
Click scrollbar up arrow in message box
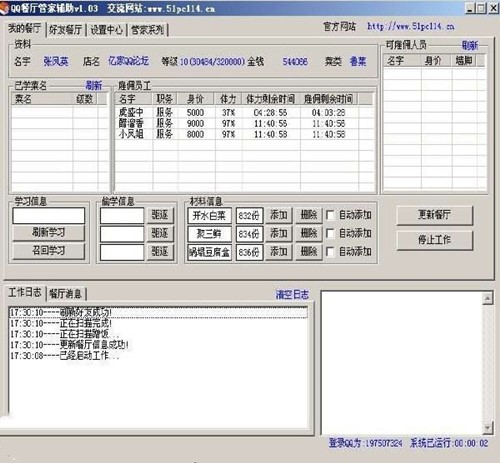[487, 298]
